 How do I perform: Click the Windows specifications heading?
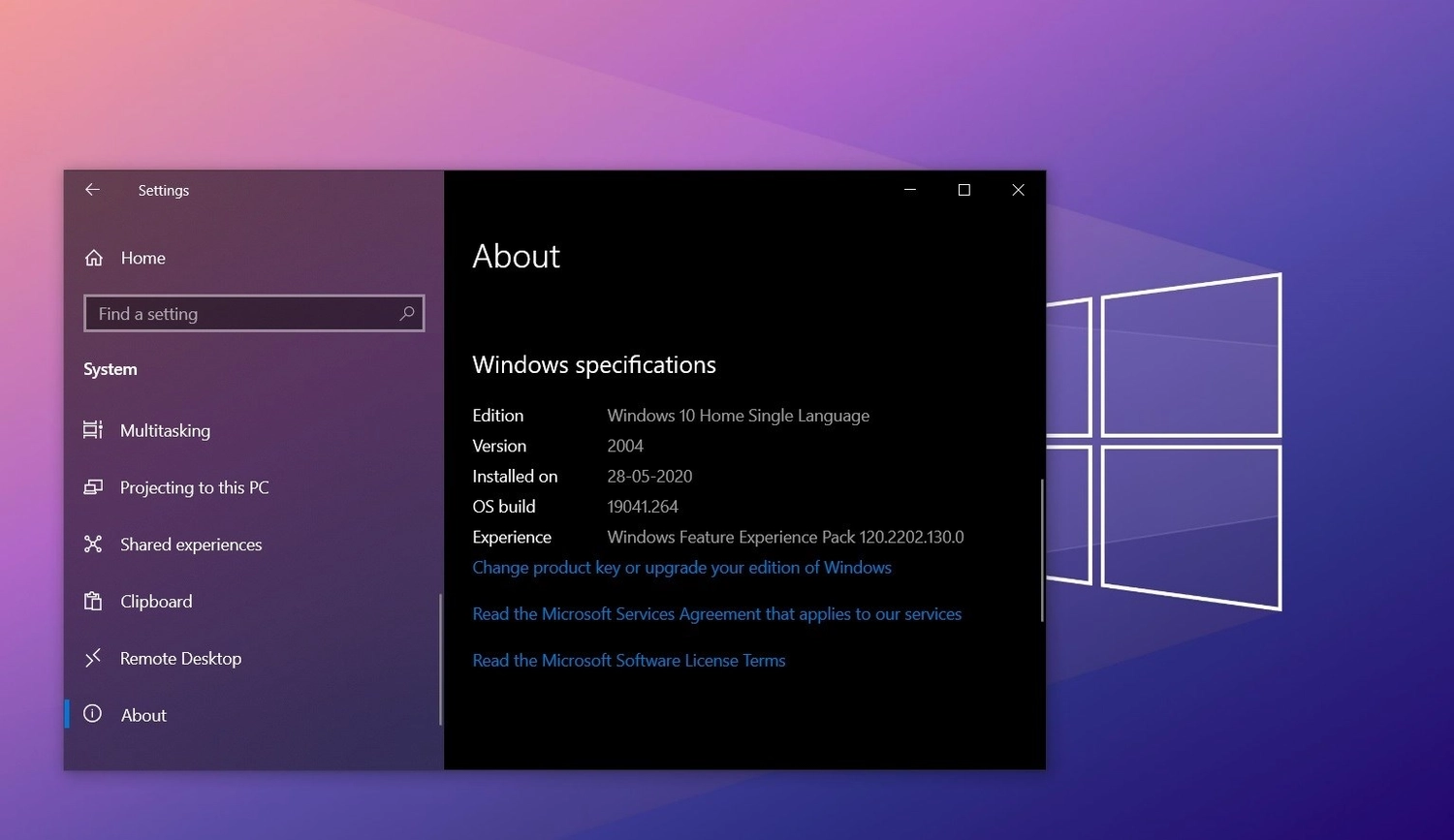pos(593,364)
